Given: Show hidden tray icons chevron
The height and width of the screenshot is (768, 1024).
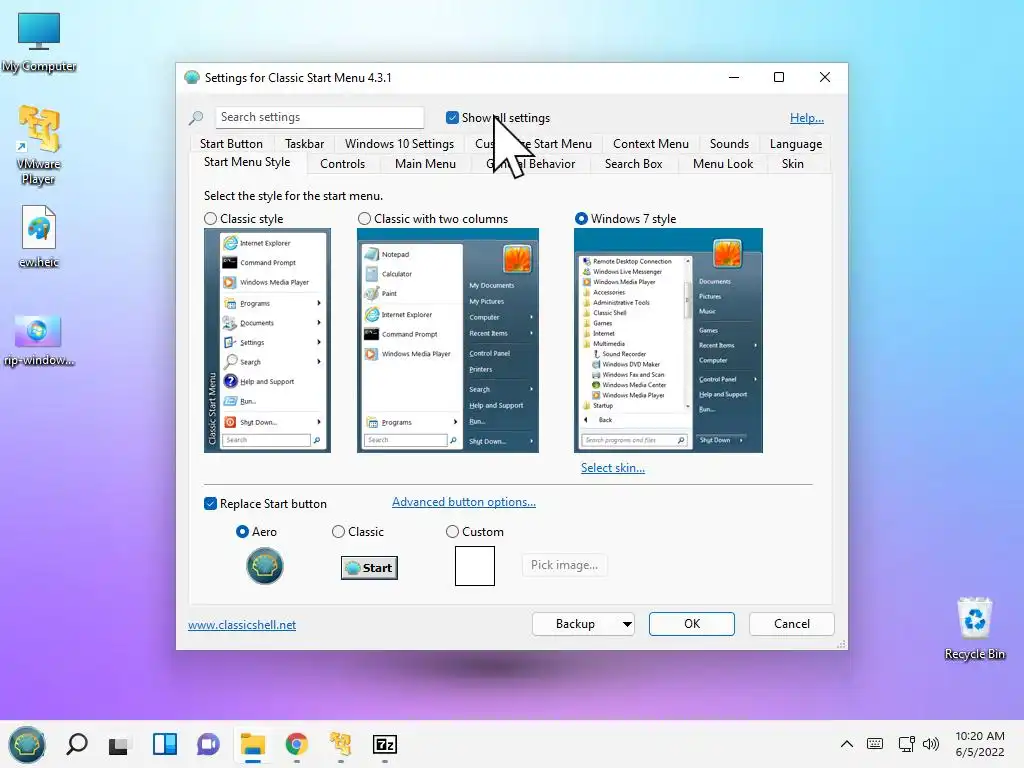Looking at the screenshot, I should (x=846, y=744).
